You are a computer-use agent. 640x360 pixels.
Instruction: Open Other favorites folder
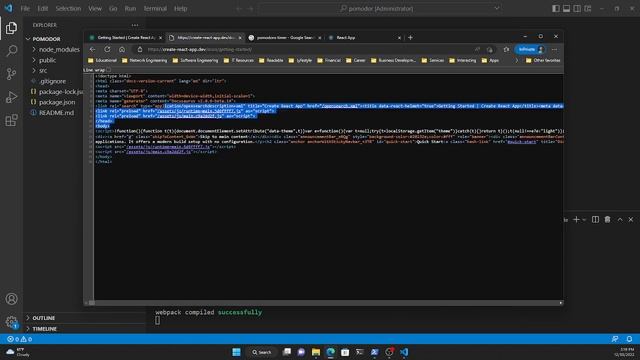543,60
